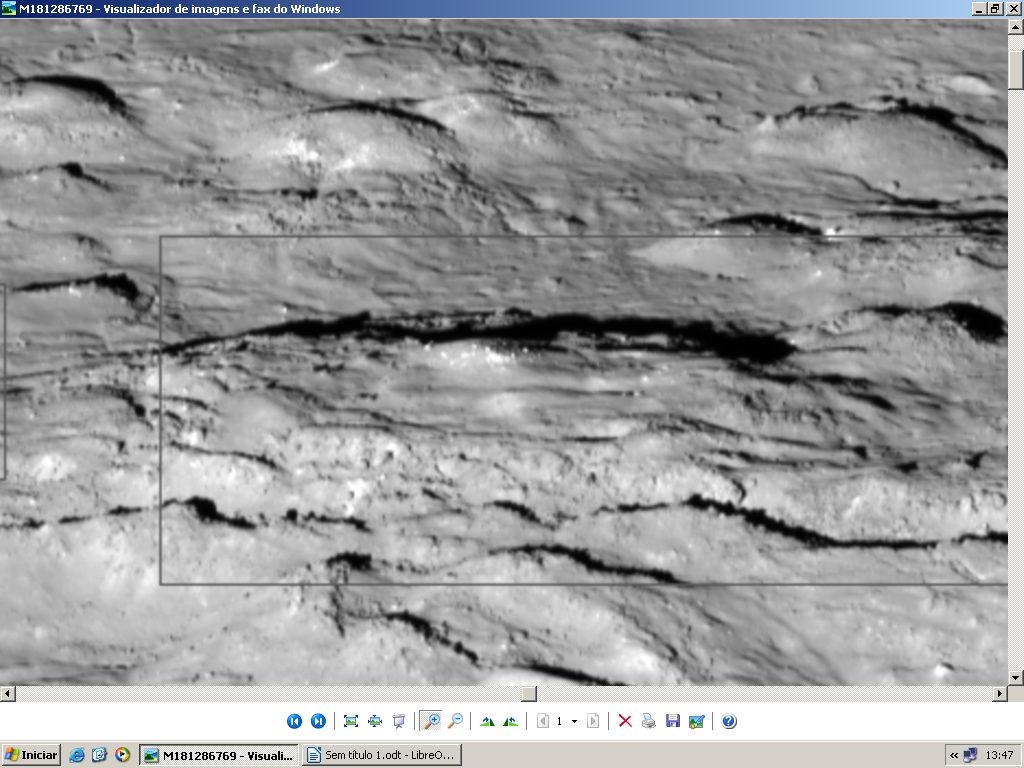Expand hidden system tray icons
1024x768 pixels.
tap(954, 755)
